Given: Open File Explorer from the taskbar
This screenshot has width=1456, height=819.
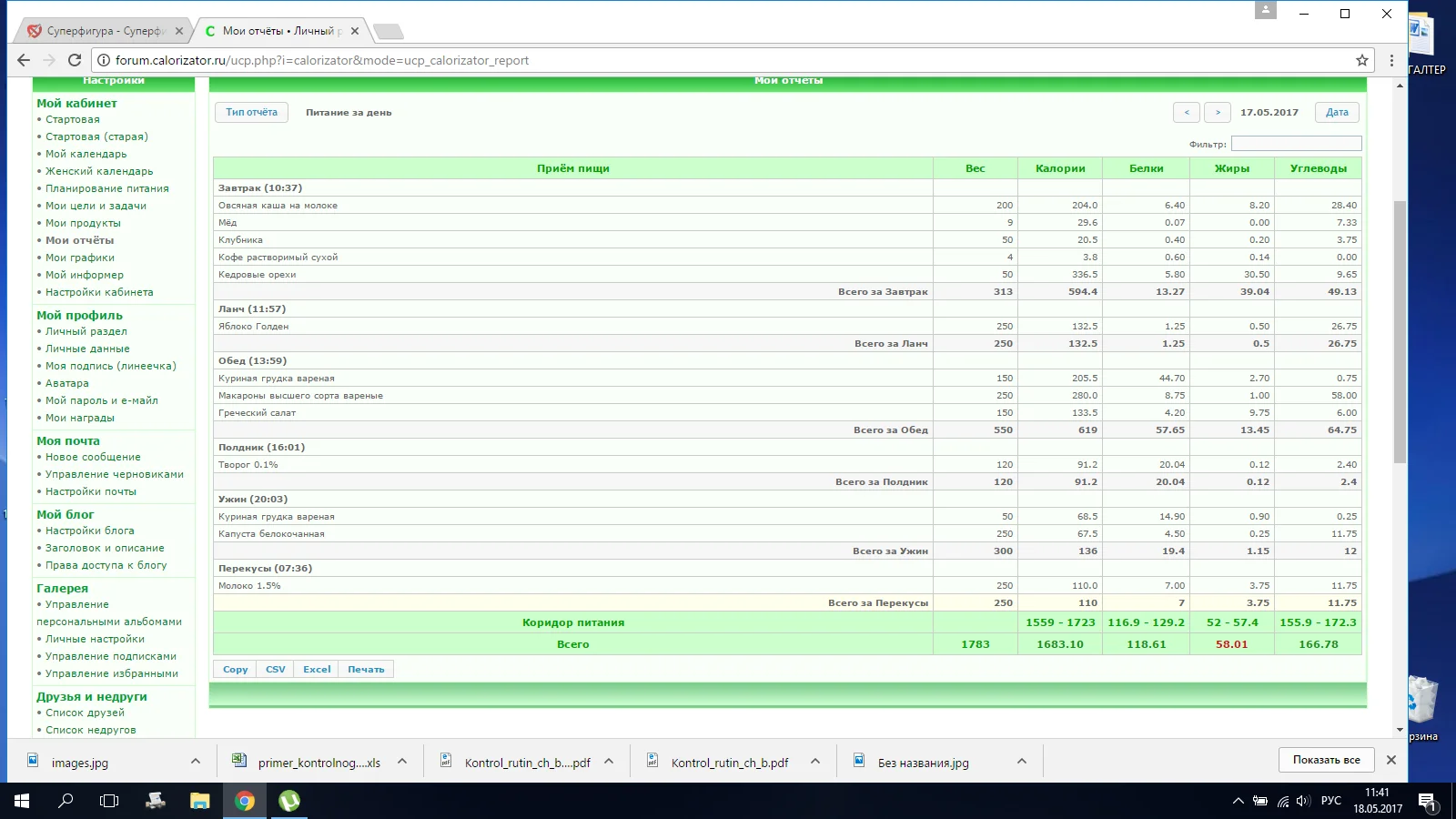Looking at the screenshot, I should point(199,801).
